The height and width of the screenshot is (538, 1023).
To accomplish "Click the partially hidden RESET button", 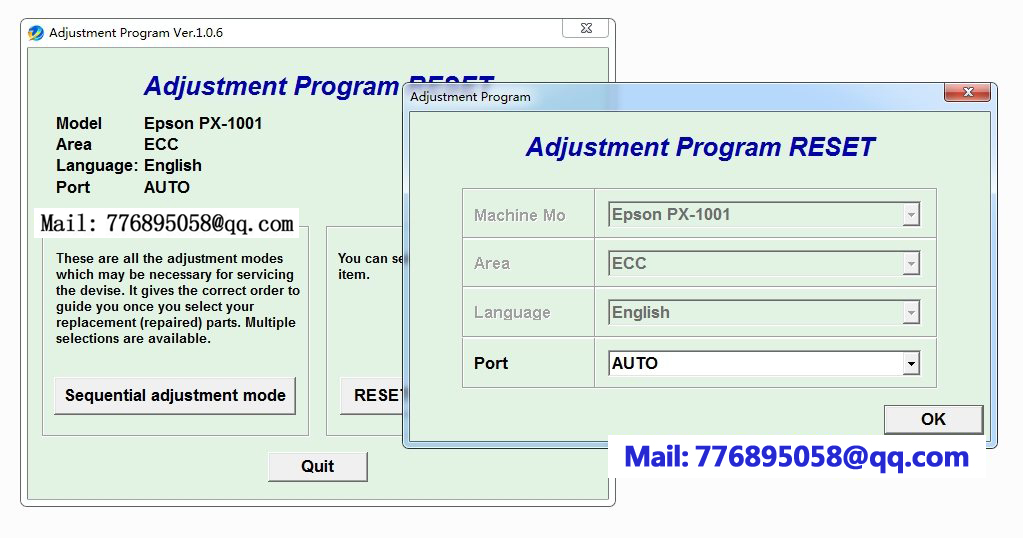I will [373, 396].
